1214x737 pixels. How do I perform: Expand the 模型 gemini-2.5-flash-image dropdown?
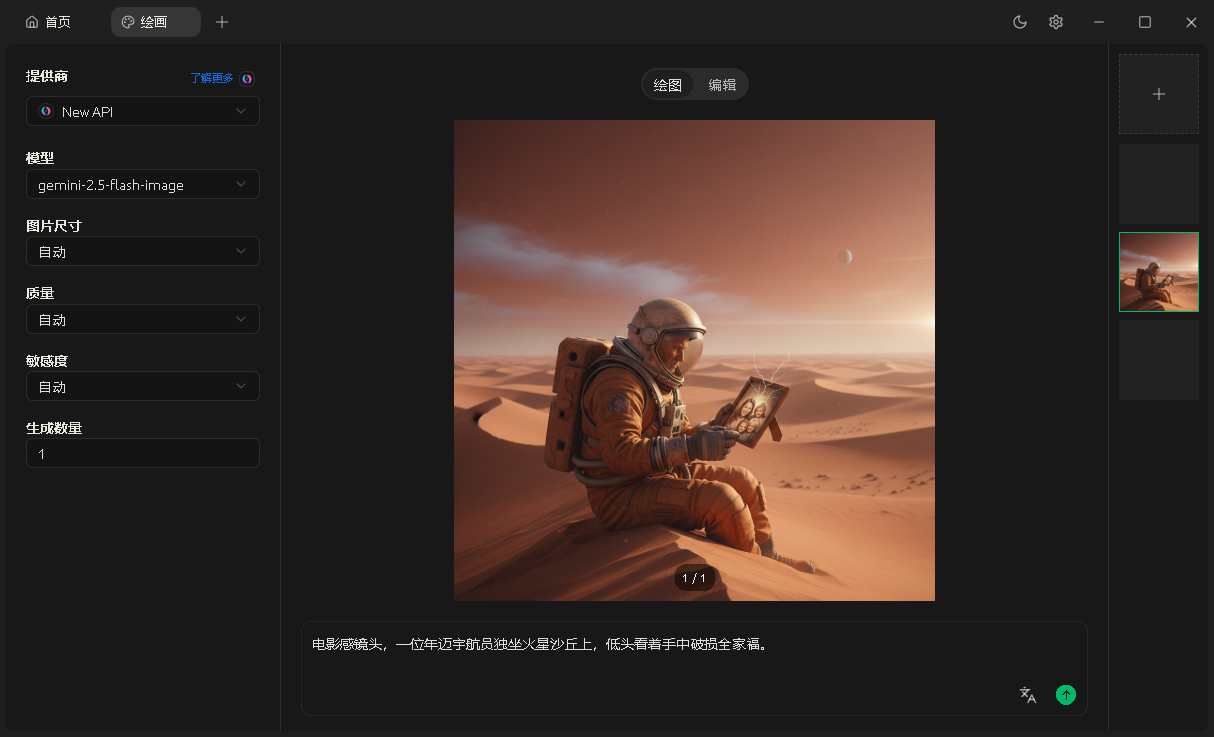point(142,185)
